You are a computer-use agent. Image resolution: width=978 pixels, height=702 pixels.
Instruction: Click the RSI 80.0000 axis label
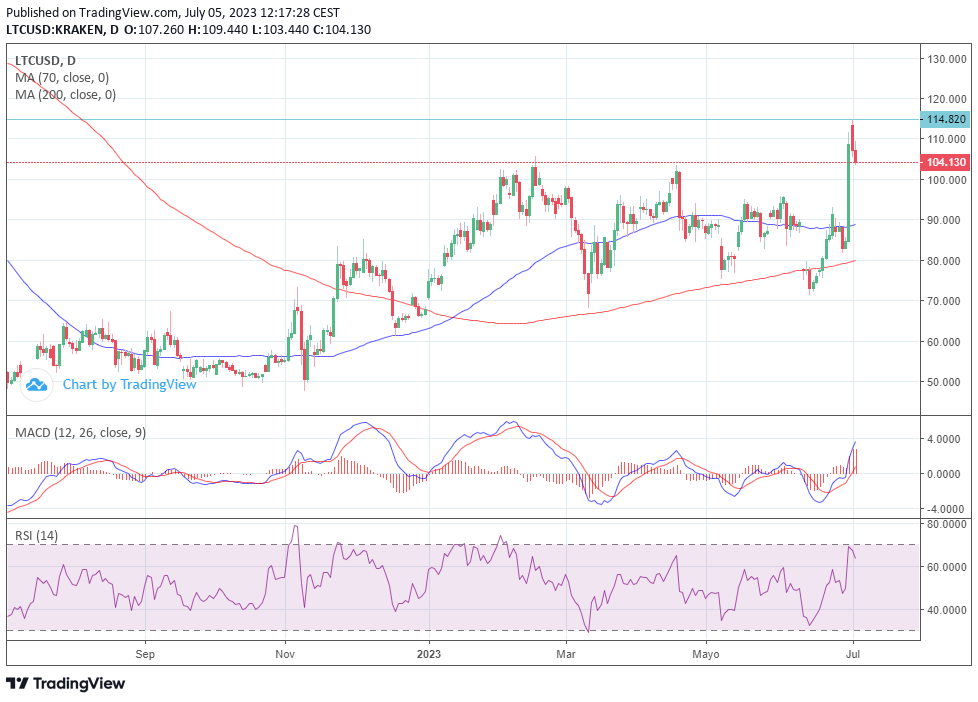(x=947, y=524)
